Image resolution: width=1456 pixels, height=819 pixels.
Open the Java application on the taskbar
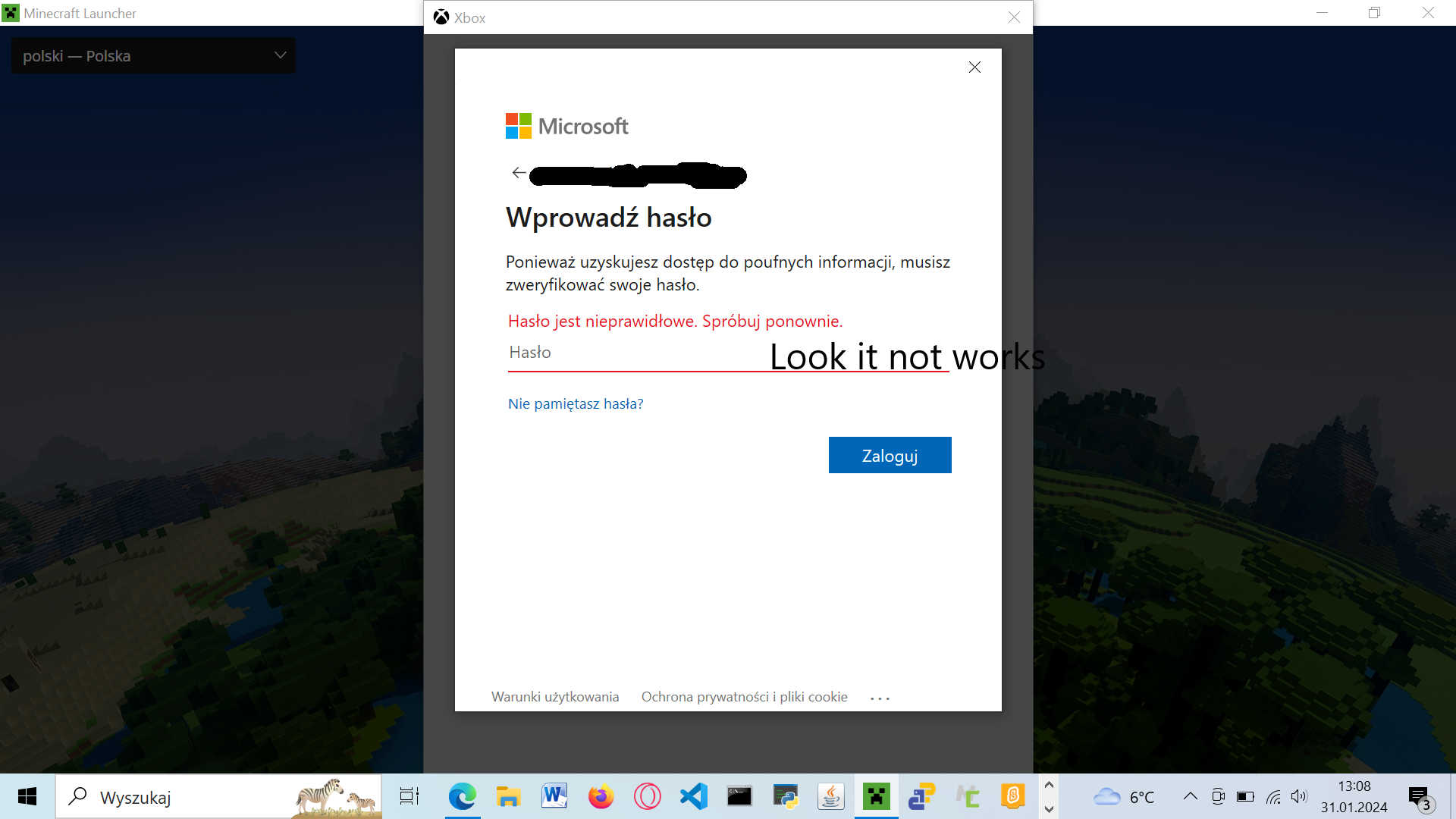830,796
